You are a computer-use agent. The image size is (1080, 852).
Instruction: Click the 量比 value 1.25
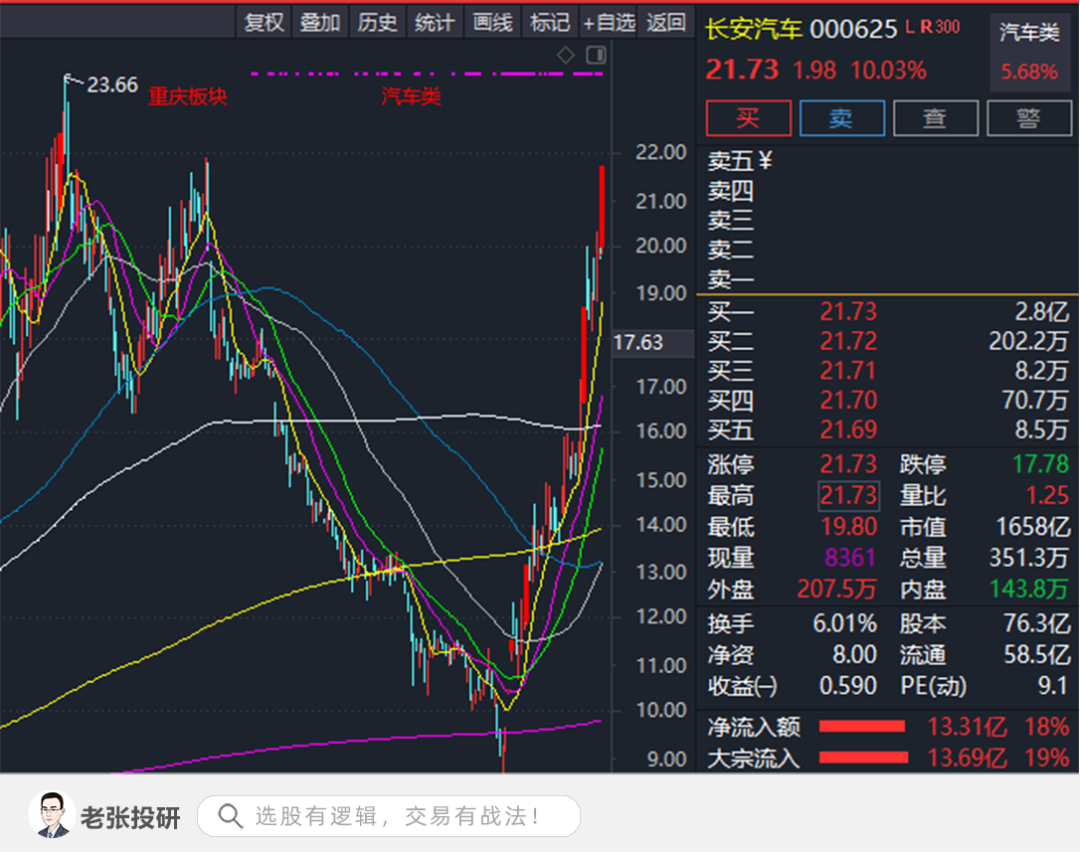[1047, 495]
